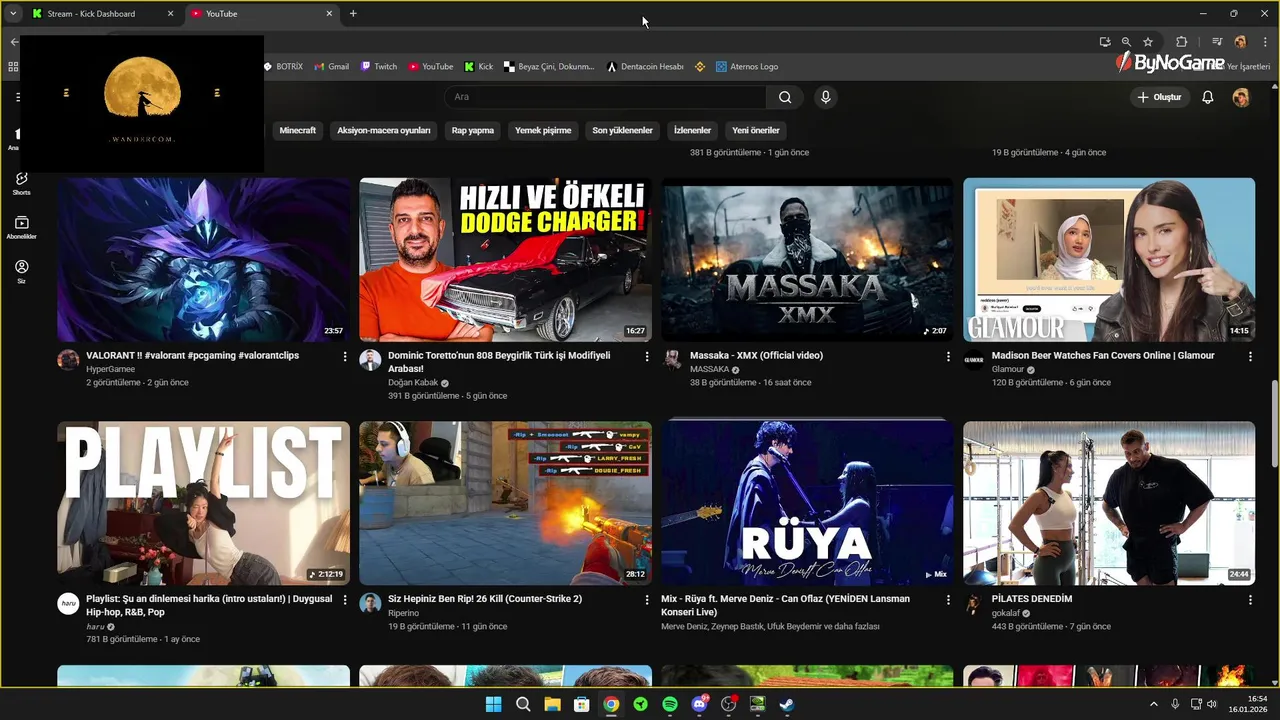Filter by Rap yapma chip

pyautogui.click(x=473, y=130)
